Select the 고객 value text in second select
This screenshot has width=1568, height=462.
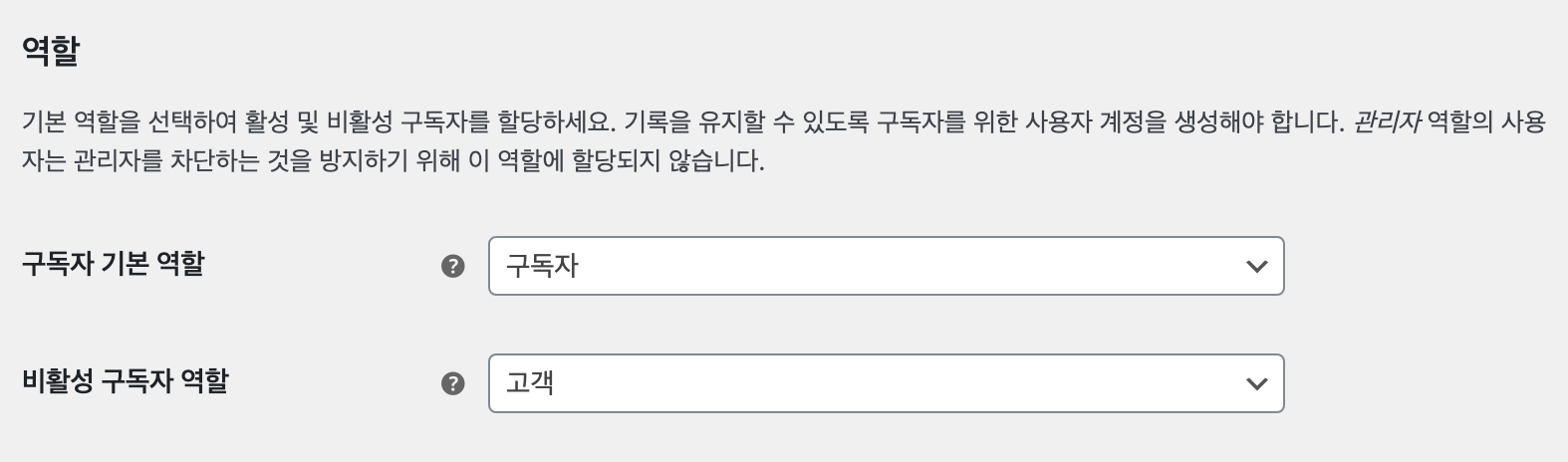(530, 382)
